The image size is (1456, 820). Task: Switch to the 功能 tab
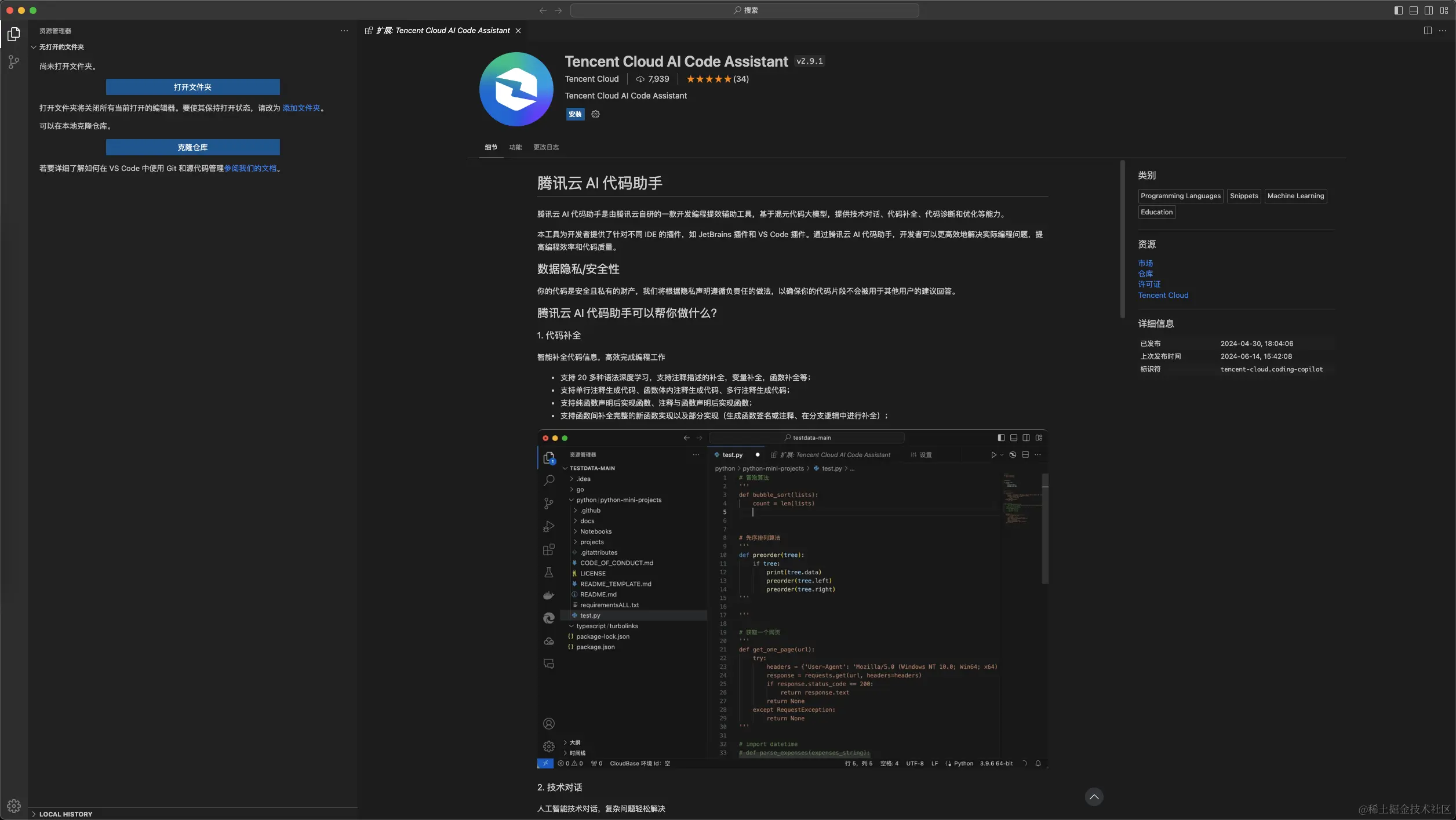tap(515, 147)
